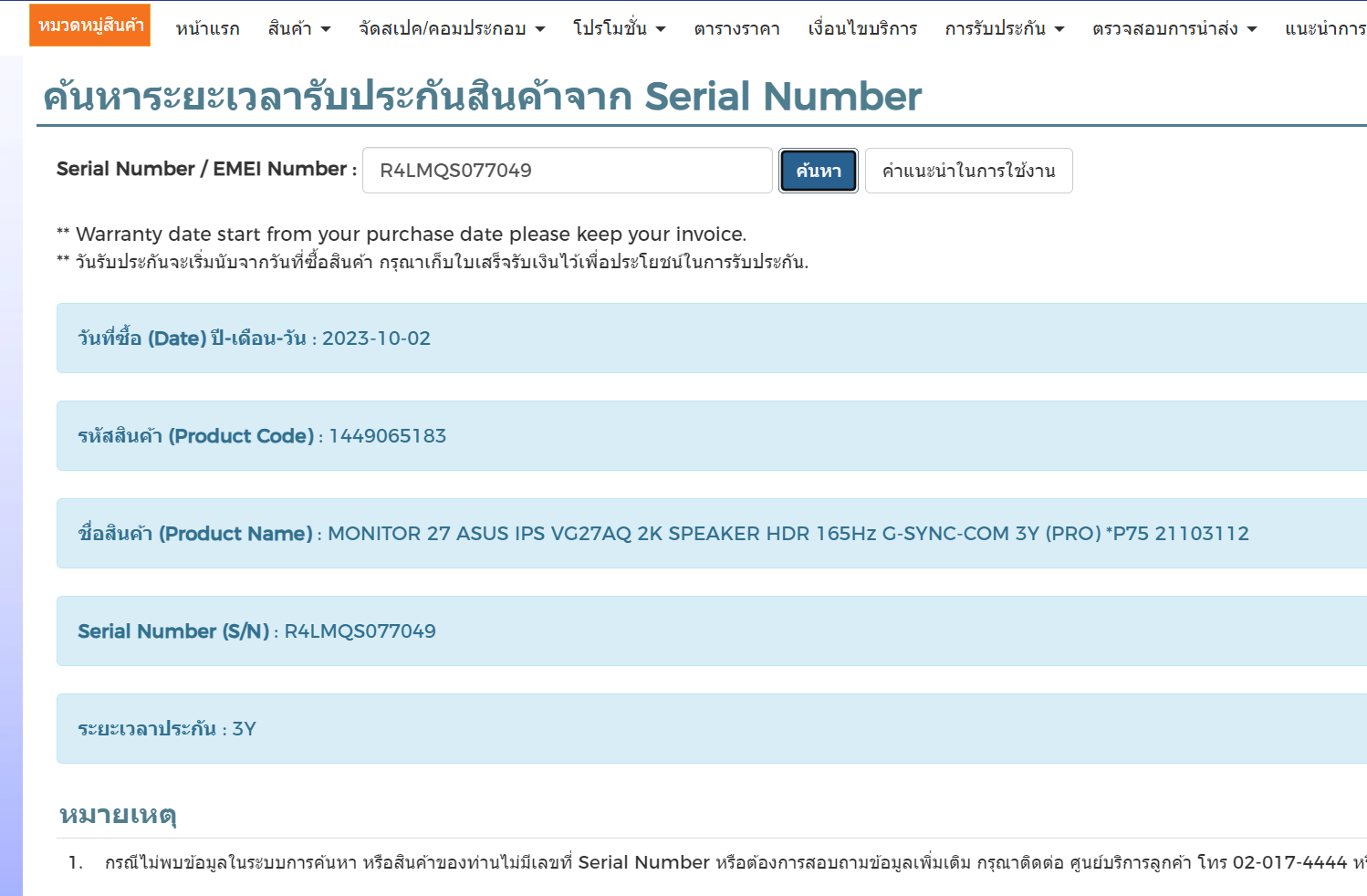Click the MONITOR 27 ASUS product name text
The image size is (1367, 896).
point(788,534)
